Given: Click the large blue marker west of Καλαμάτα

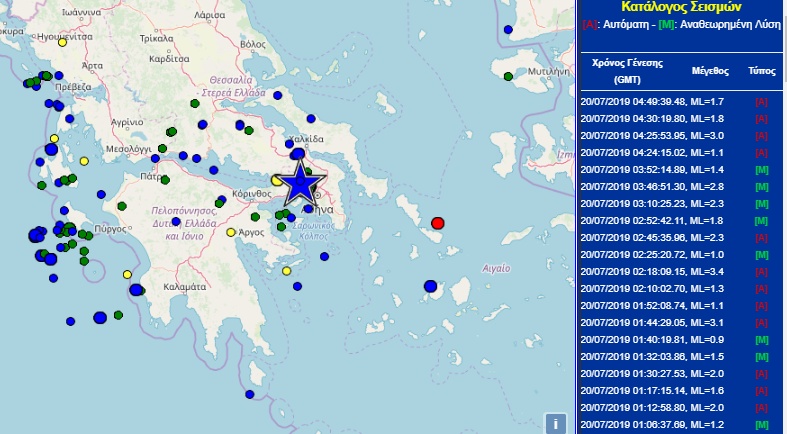Looking at the screenshot, I should point(136,290).
